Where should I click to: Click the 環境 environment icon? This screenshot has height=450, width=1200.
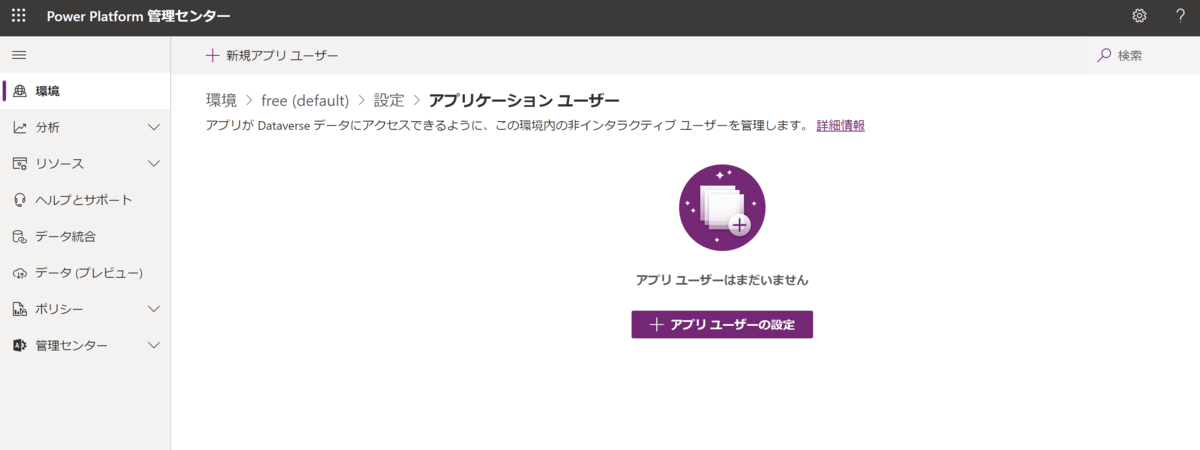pyautogui.click(x=19, y=91)
